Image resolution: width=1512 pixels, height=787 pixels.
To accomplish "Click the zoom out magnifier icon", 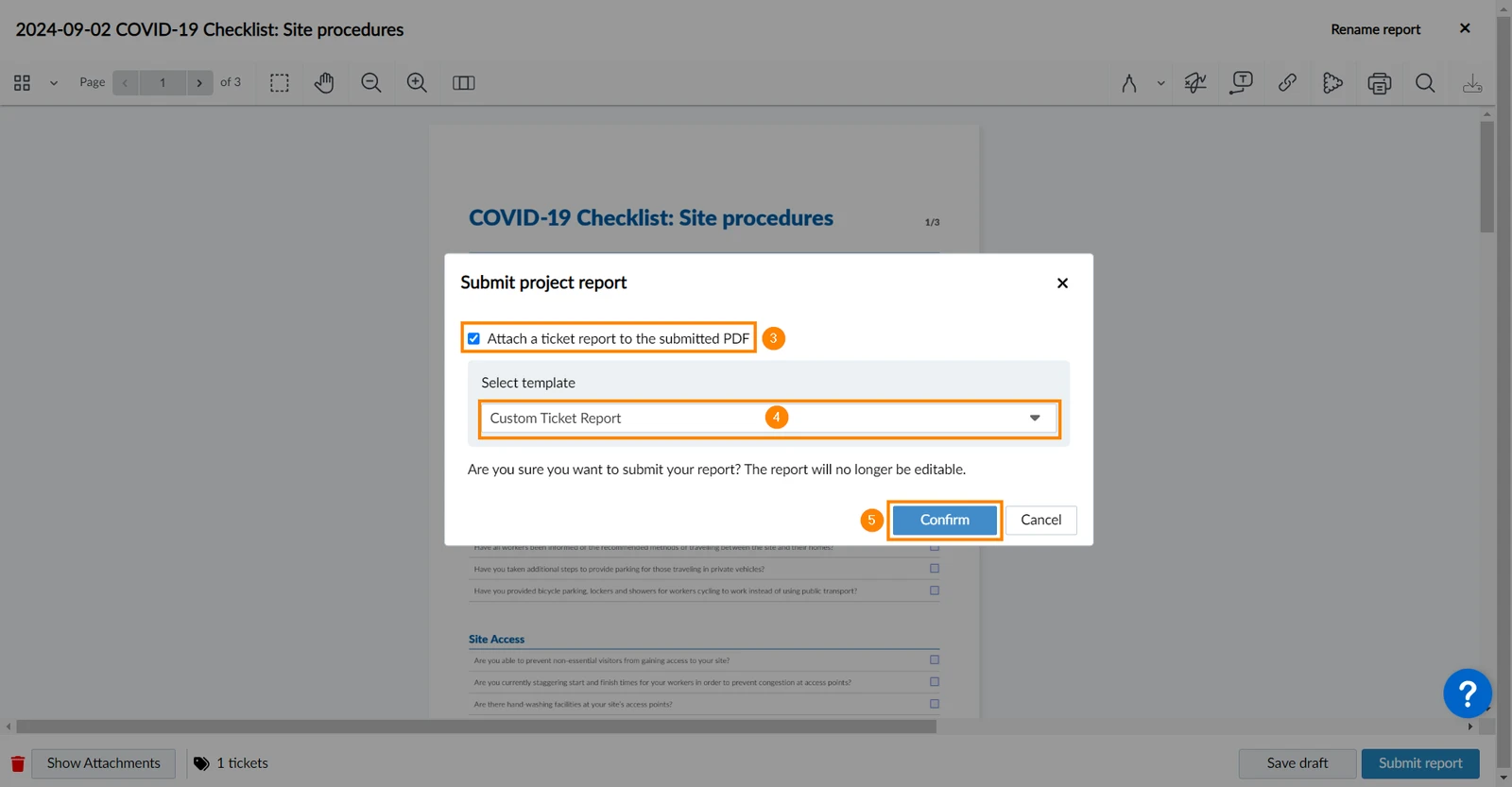I will (x=371, y=83).
